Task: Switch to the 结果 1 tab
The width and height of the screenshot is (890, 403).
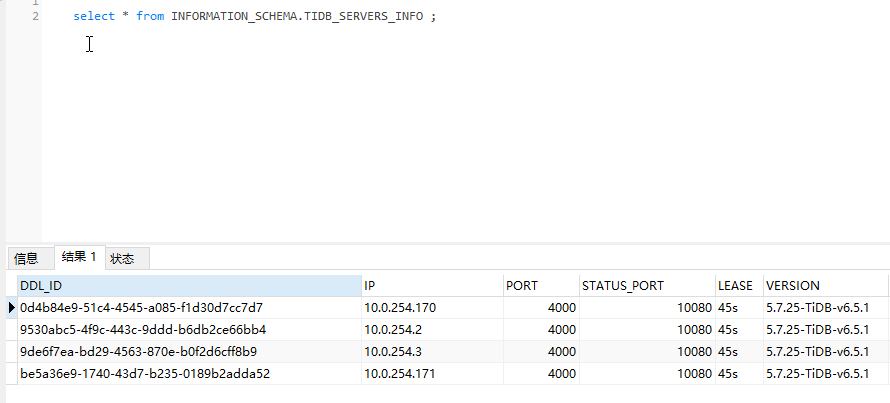Action: click(x=79, y=257)
